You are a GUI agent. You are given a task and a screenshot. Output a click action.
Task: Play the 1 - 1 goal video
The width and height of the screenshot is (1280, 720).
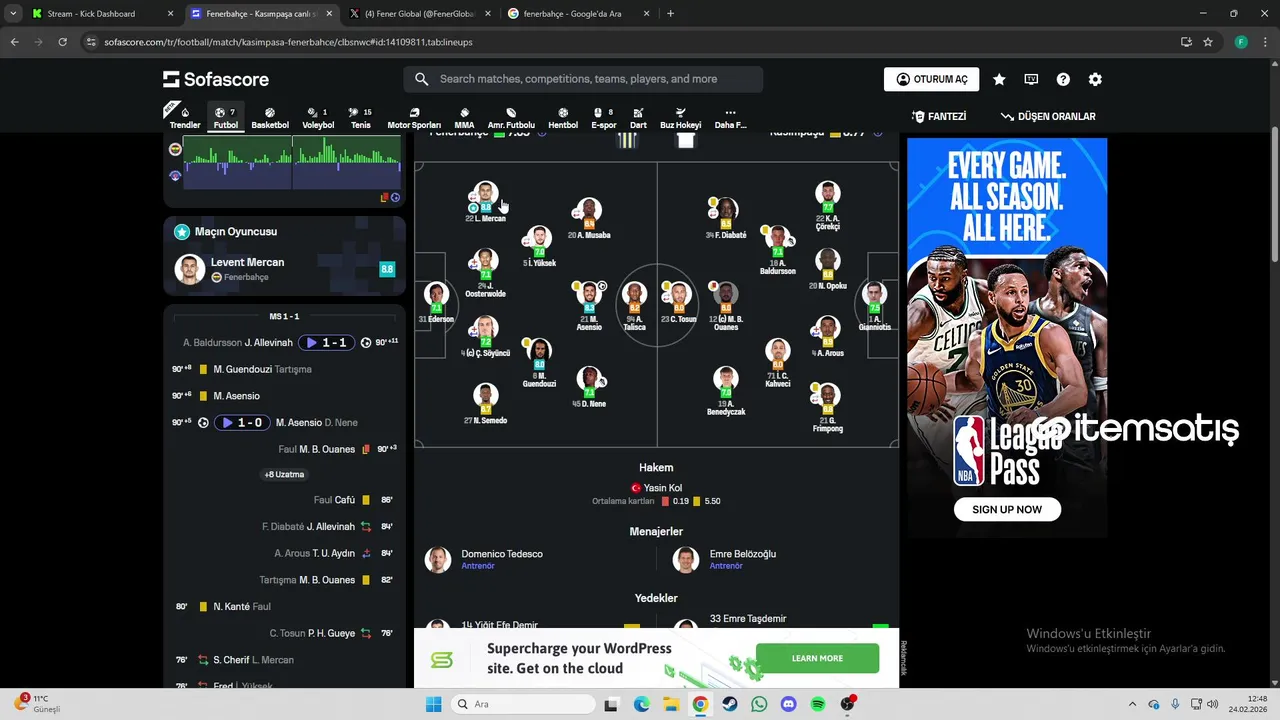[x=327, y=343]
